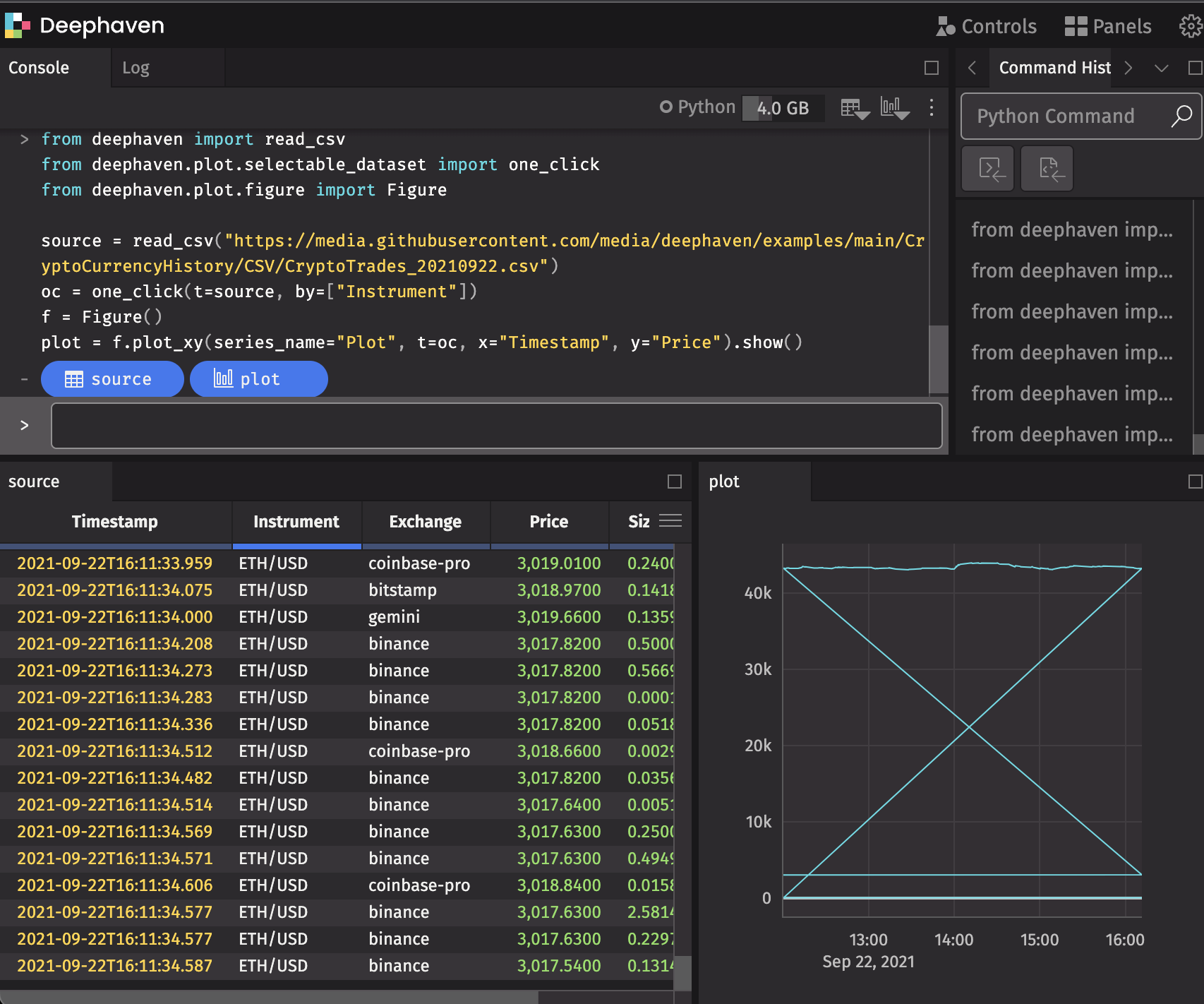Viewport: 1204px width, 1004px height.
Task: Open the table export dropdown in console toolbar
Action: 854,107
